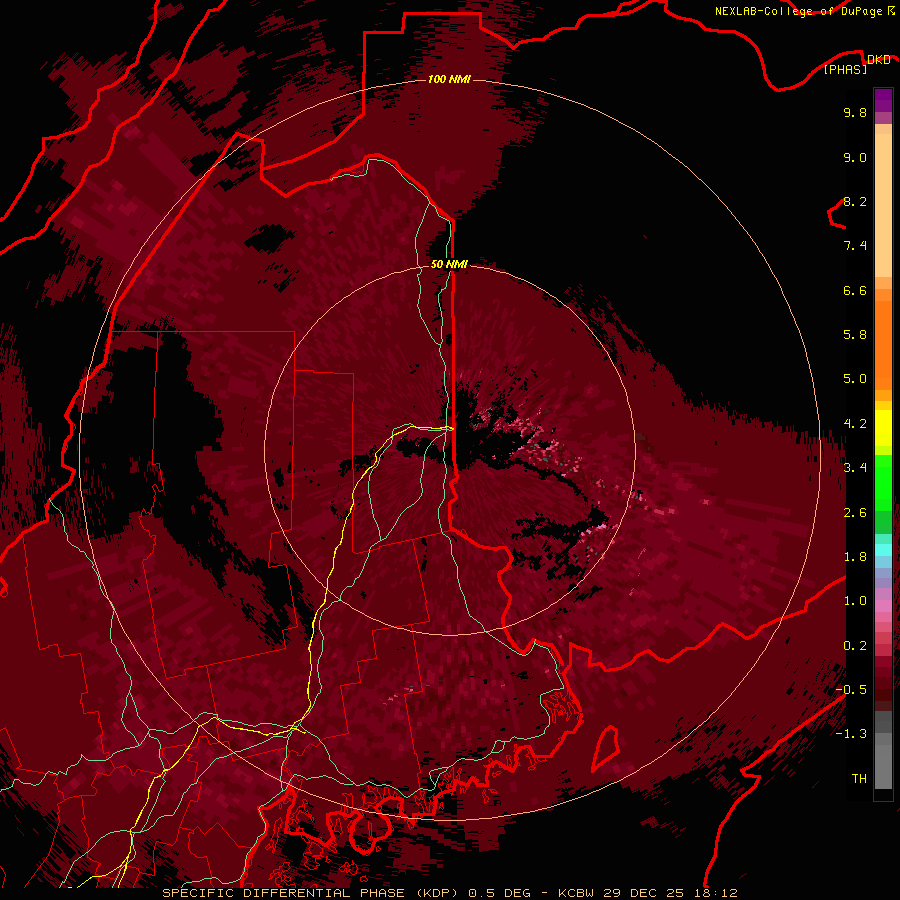Click the bright yellow color bar segment

coord(883,428)
